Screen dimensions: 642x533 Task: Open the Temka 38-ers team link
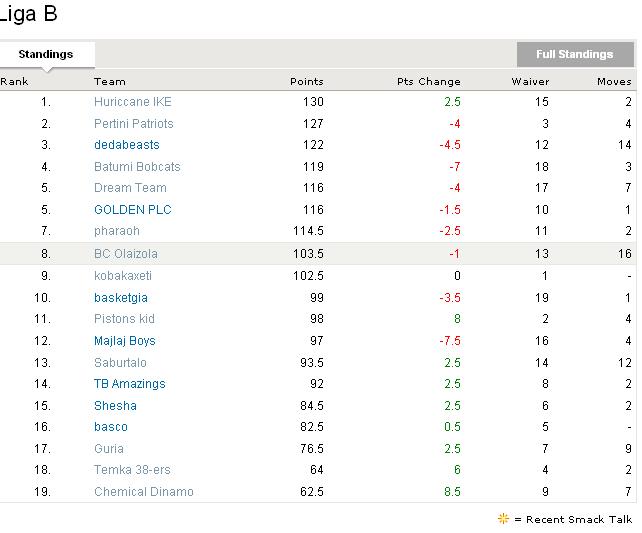click(130, 470)
